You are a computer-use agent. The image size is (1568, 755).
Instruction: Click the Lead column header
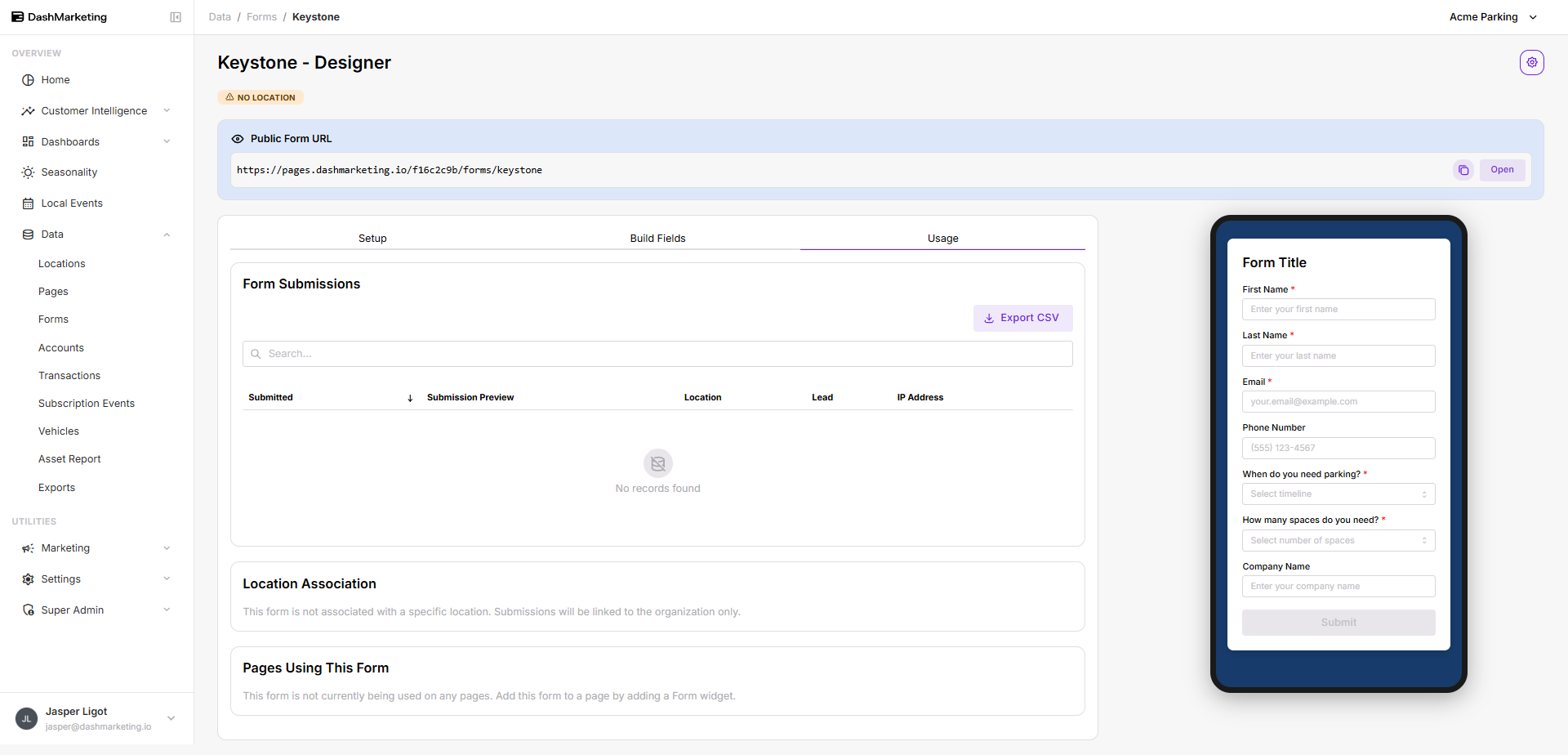coord(822,398)
